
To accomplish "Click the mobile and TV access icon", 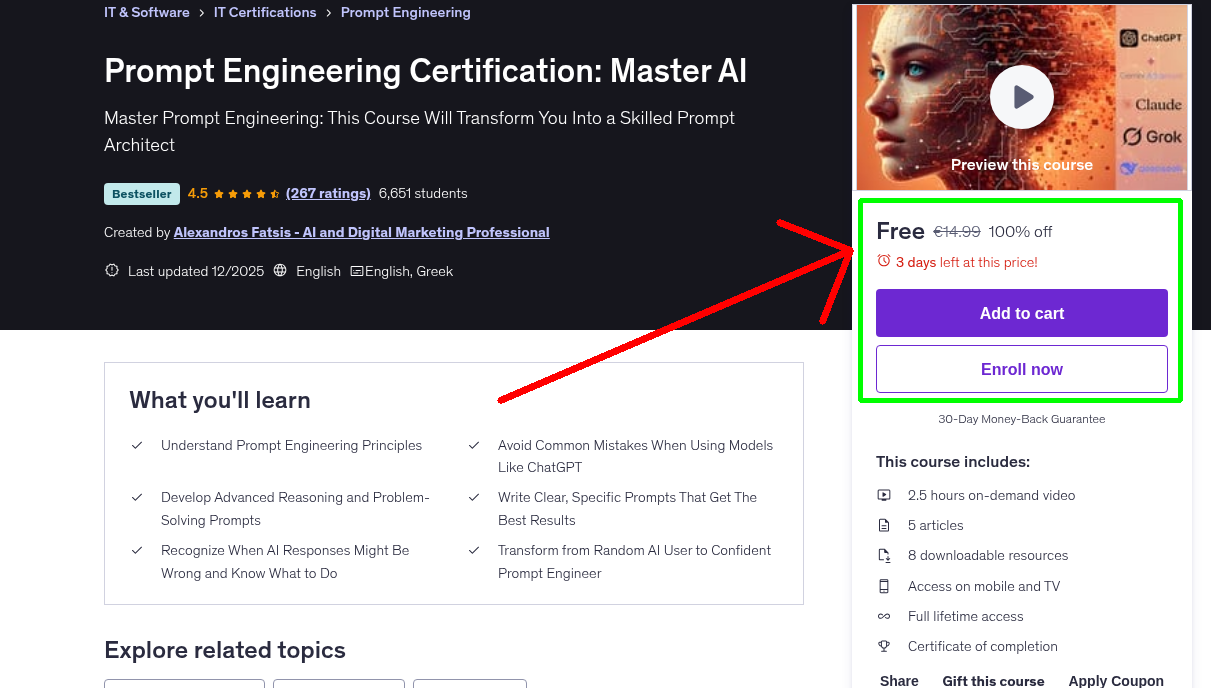I will (884, 586).
